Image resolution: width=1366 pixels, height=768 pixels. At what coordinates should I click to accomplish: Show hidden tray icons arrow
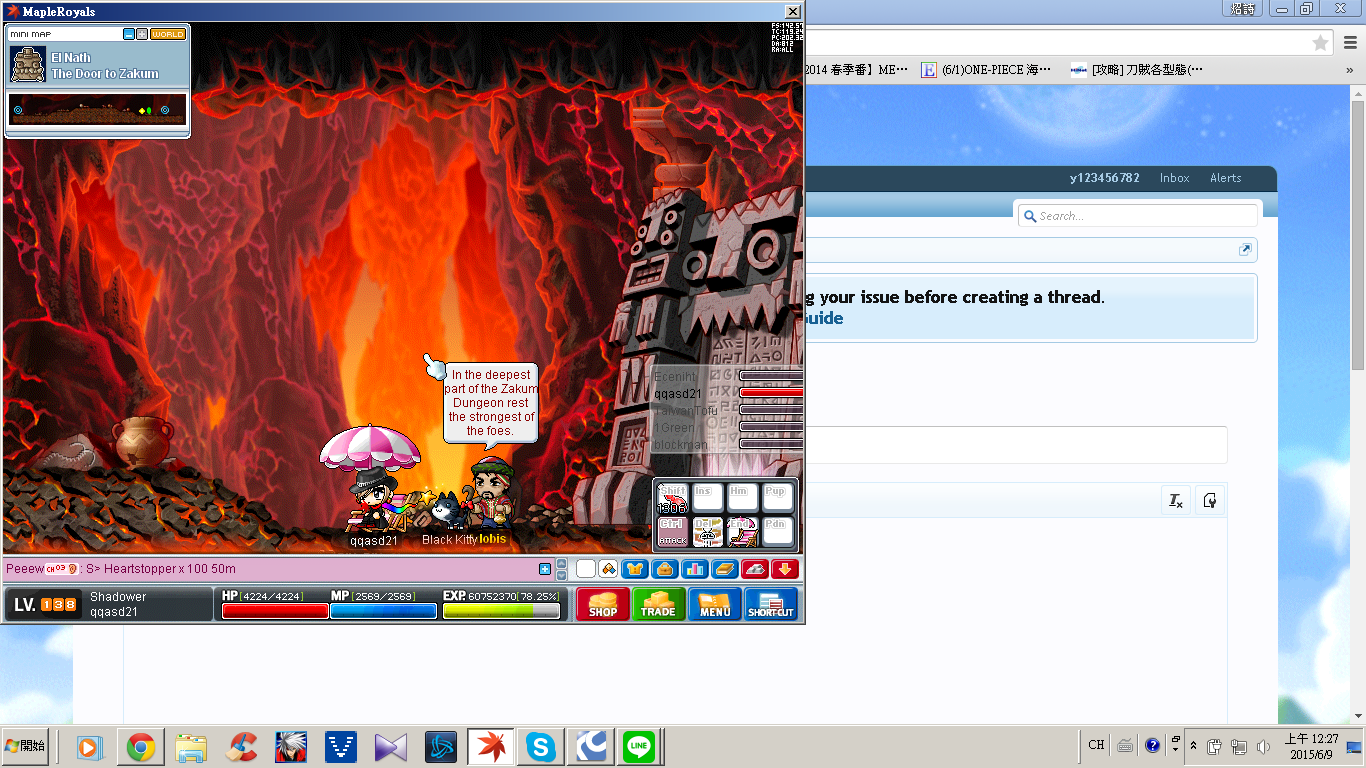click(1193, 746)
